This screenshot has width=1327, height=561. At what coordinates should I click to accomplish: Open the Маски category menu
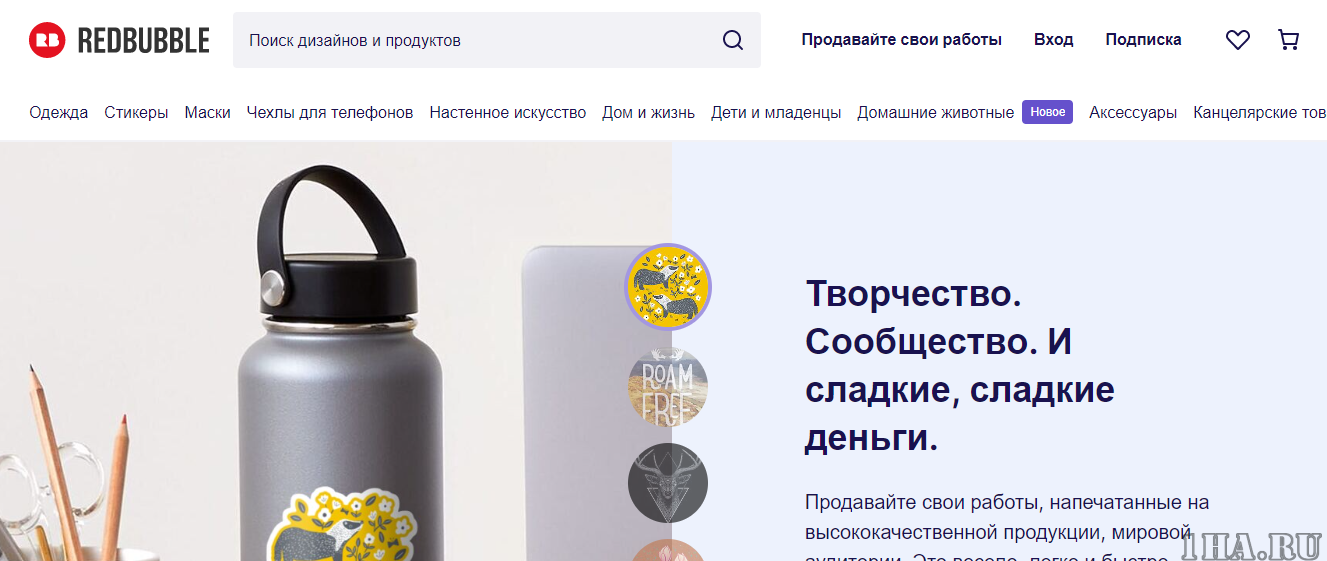[x=207, y=112]
